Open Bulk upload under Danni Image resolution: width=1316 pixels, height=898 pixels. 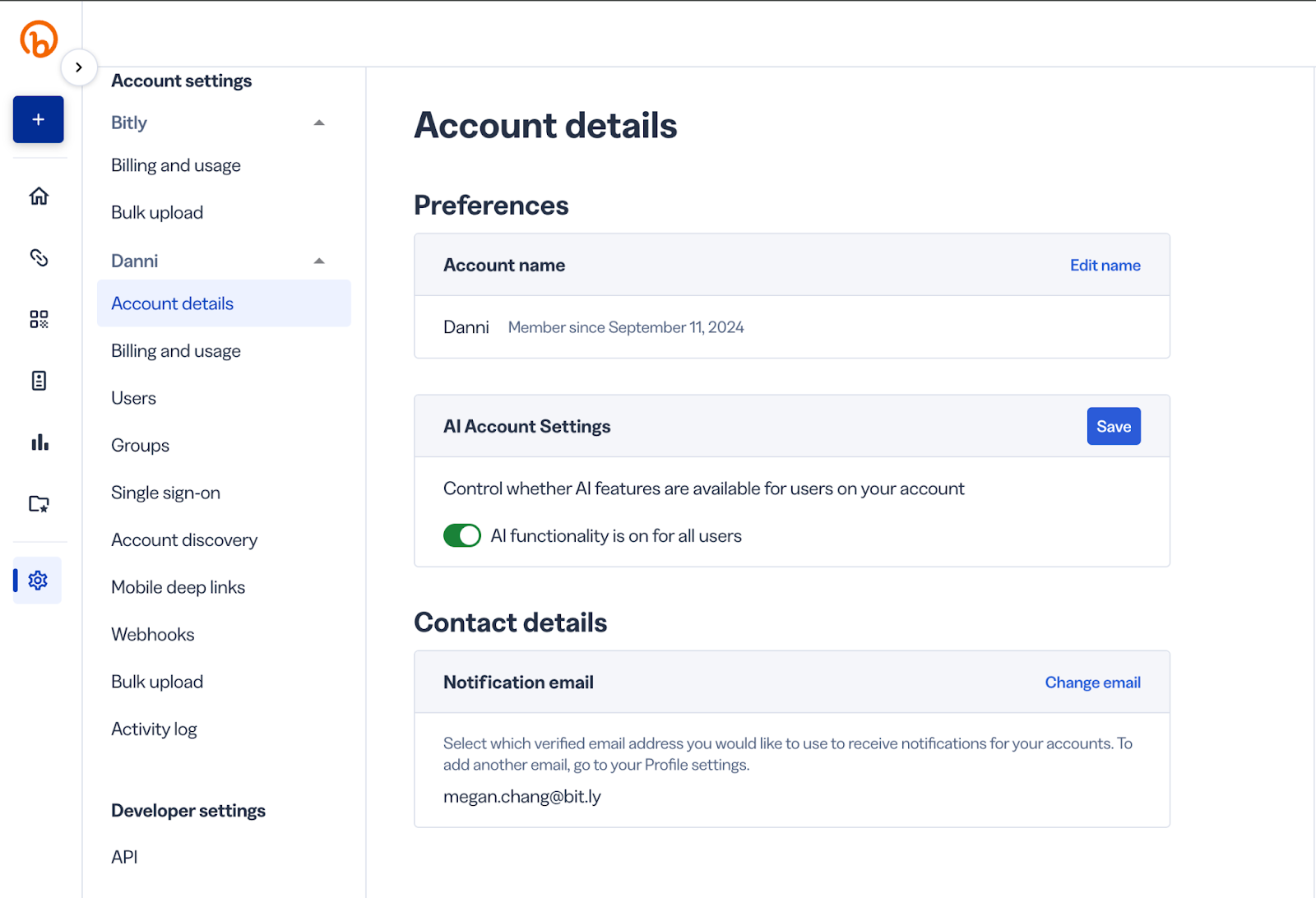click(x=157, y=682)
